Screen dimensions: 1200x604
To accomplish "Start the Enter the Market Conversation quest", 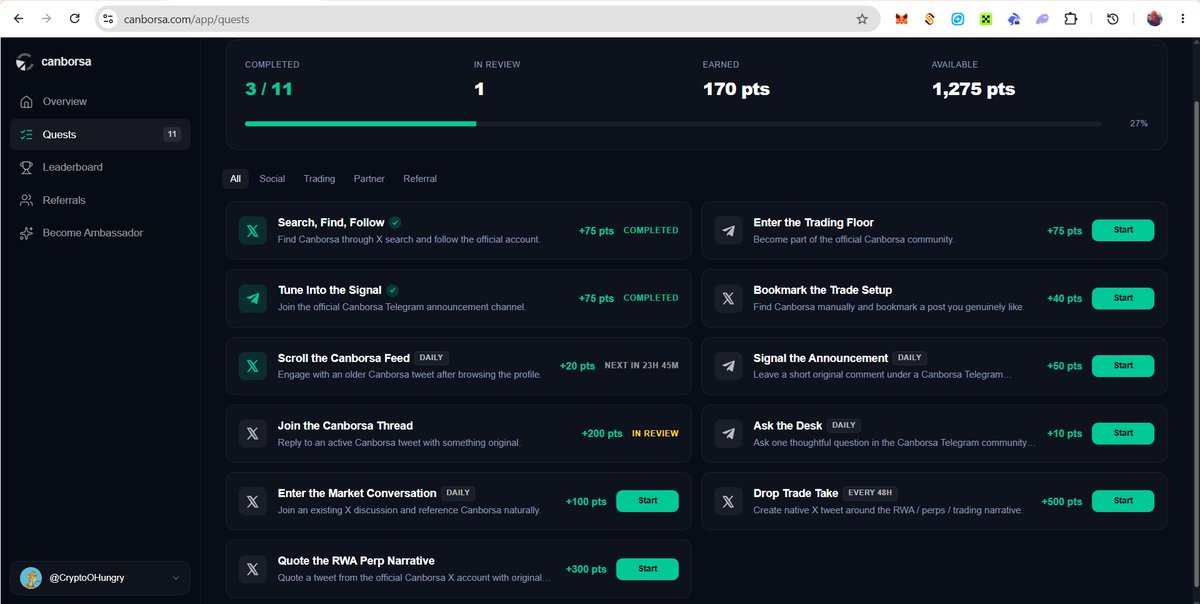I will [647, 501].
